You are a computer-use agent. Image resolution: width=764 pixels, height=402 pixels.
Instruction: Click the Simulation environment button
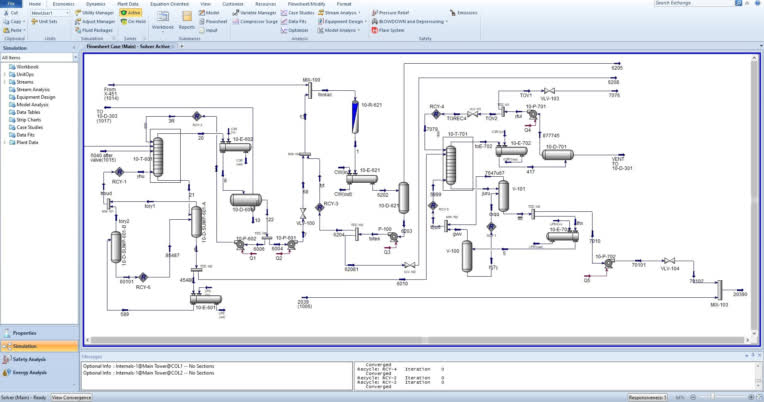coord(39,346)
